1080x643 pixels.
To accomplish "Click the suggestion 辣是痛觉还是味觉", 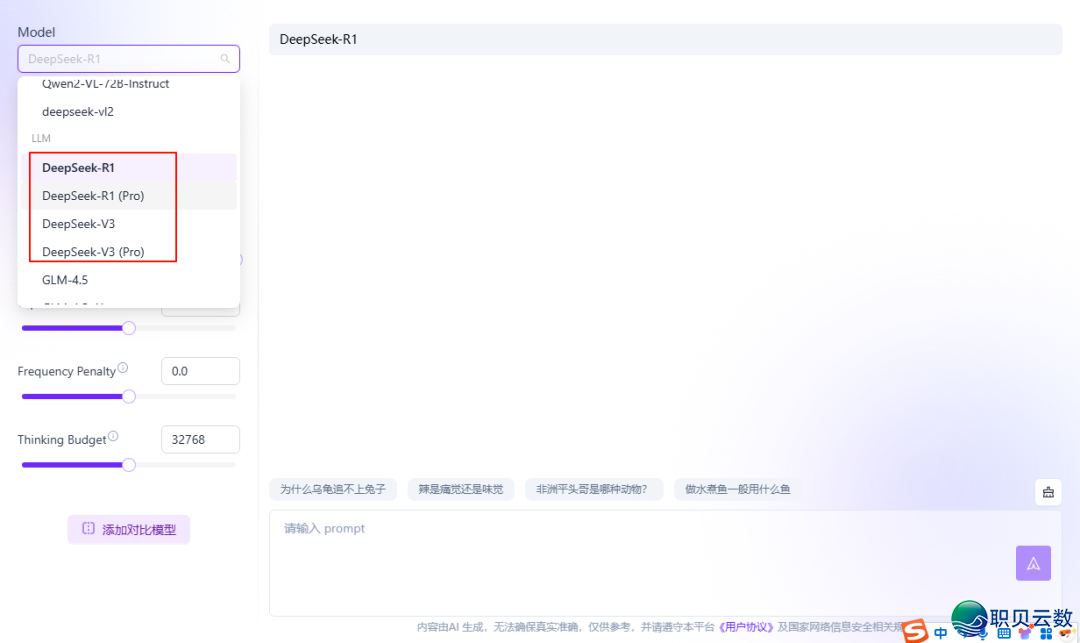I will (461, 489).
